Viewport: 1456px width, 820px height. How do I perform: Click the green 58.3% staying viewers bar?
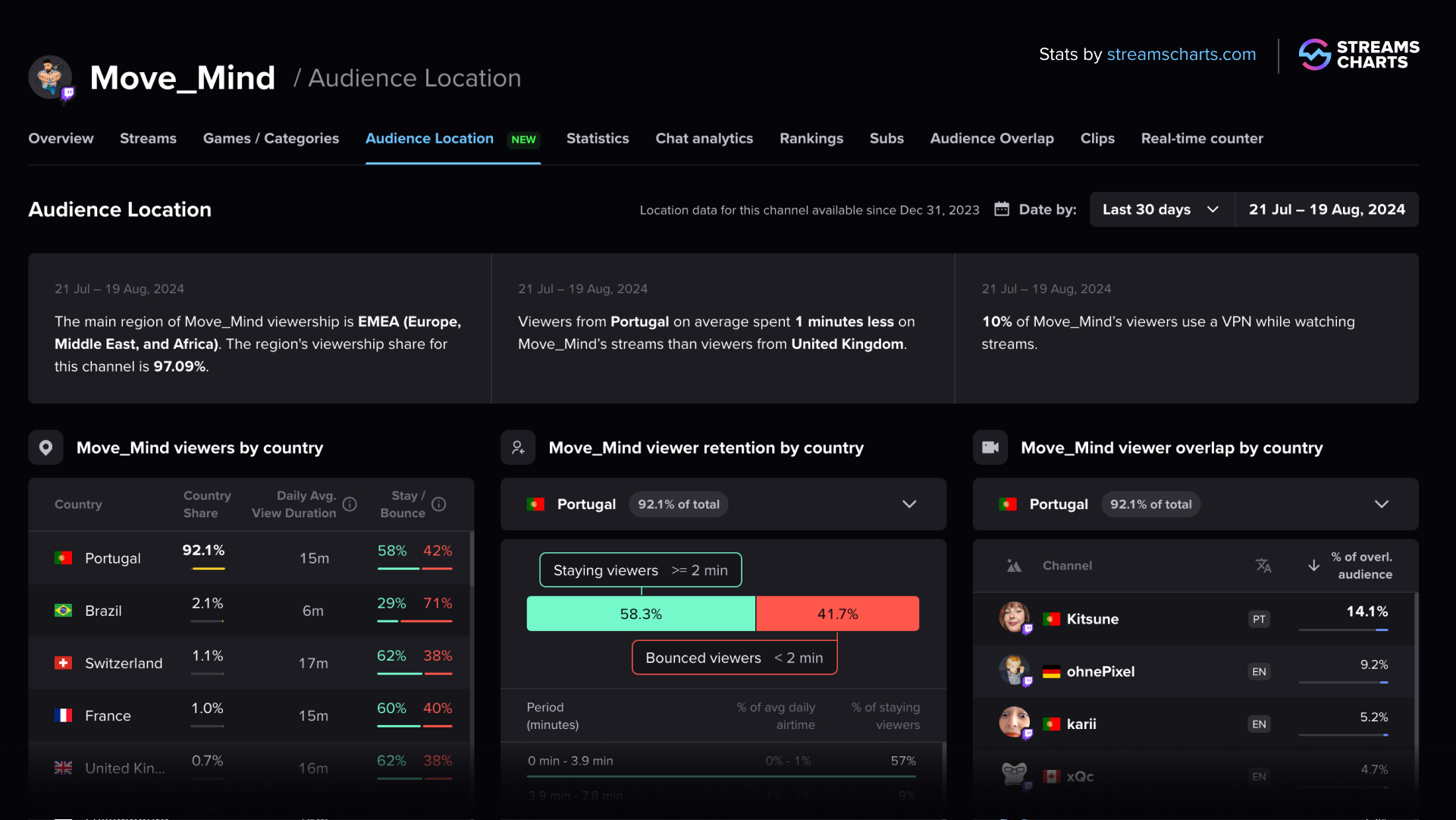641,614
